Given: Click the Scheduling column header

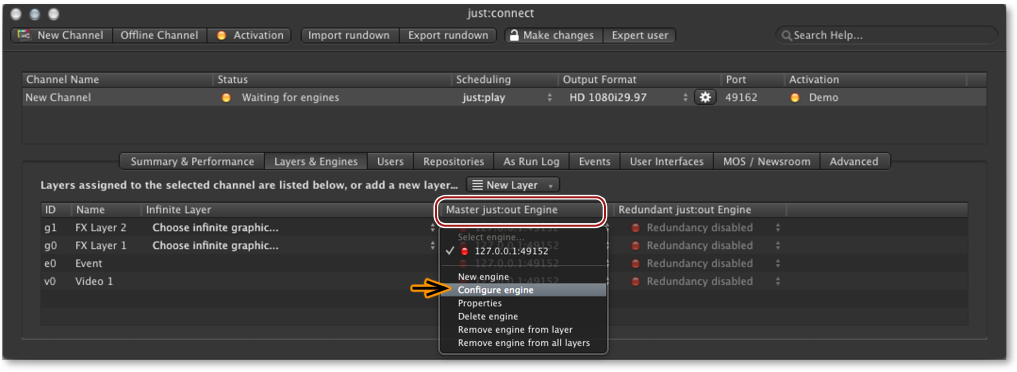Looking at the screenshot, I should (x=505, y=80).
